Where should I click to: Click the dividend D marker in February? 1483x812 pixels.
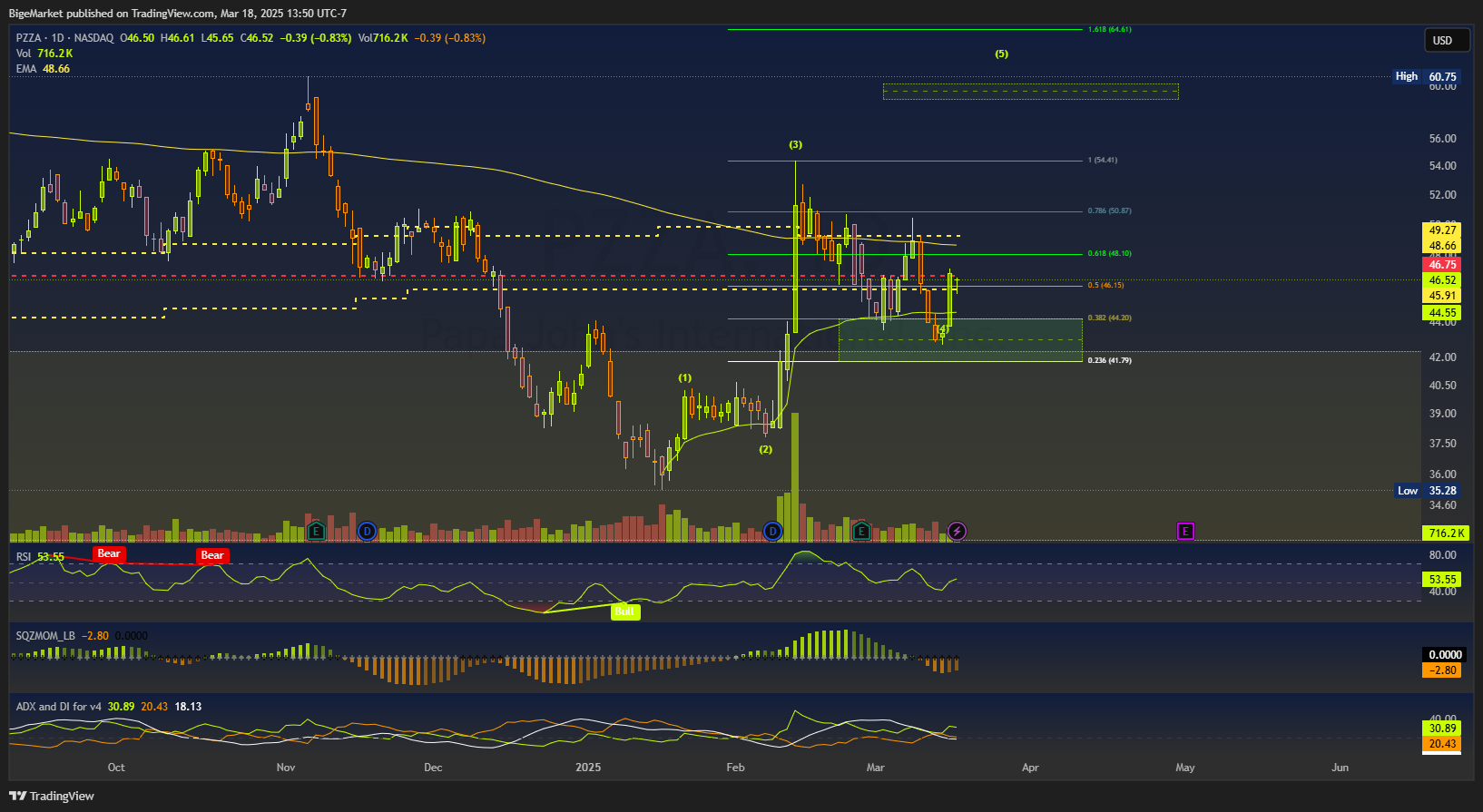(x=772, y=531)
